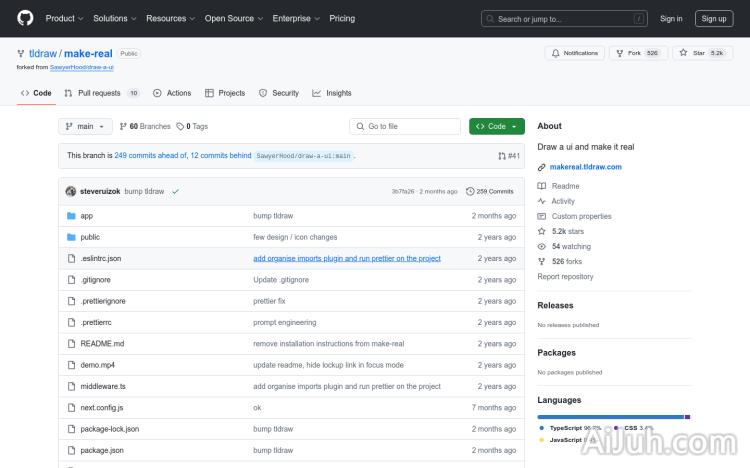Screen dimensions: 750x468
Task: Click the steveruizok avatar icon
Action: pos(71,191)
